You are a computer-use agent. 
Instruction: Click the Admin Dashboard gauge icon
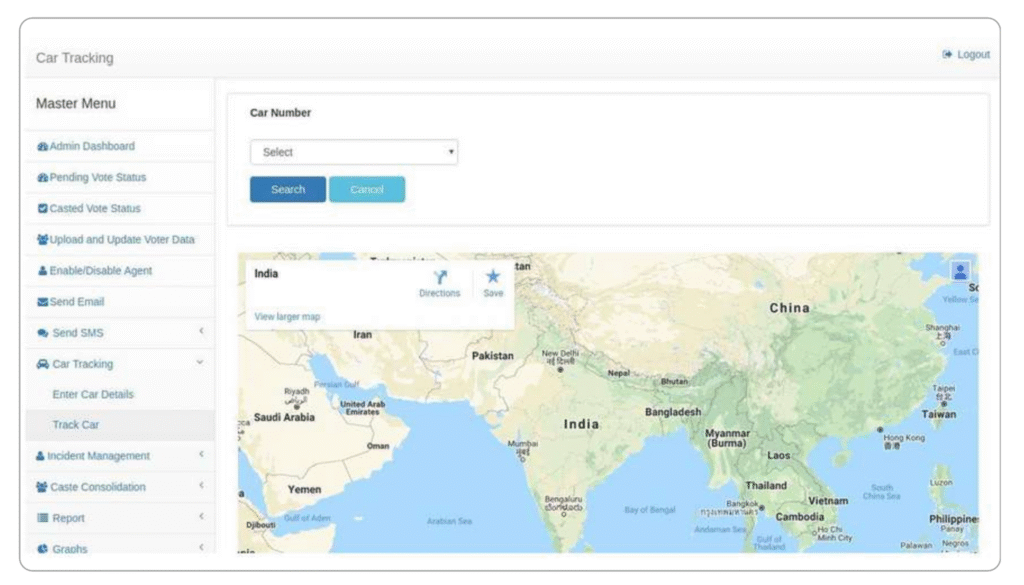click(42, 147)
